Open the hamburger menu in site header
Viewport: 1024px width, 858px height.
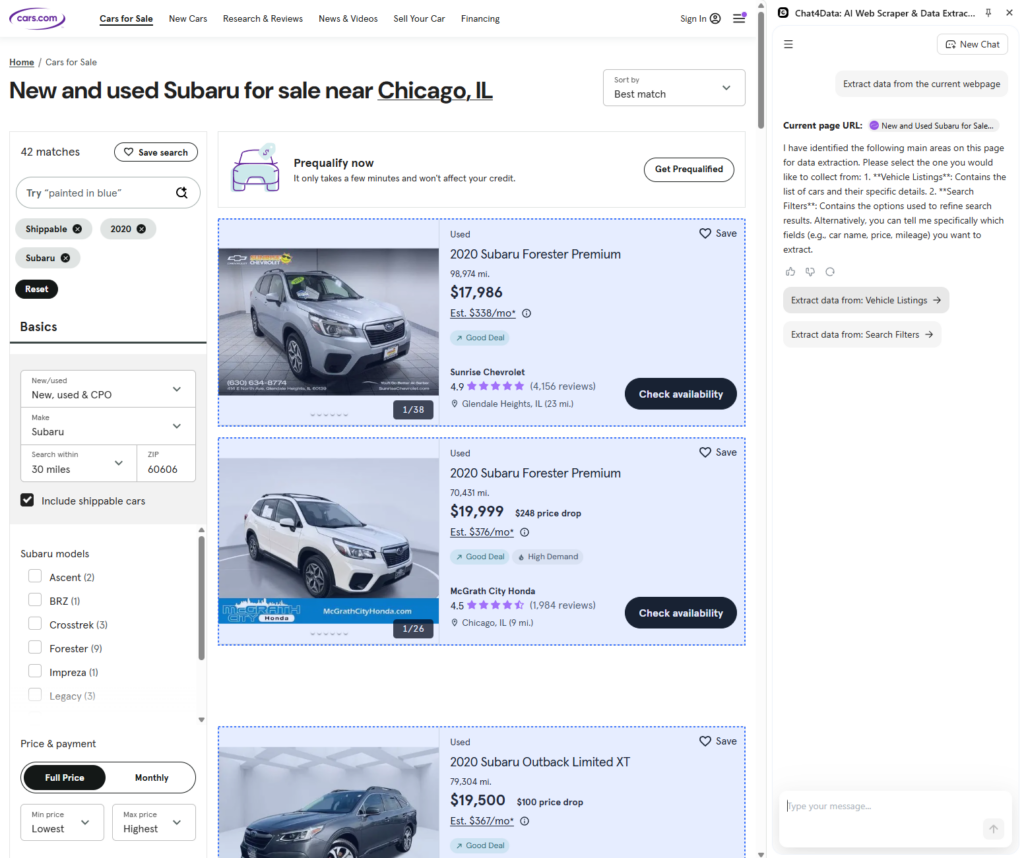pyautogui.click(x=739, y=18)
